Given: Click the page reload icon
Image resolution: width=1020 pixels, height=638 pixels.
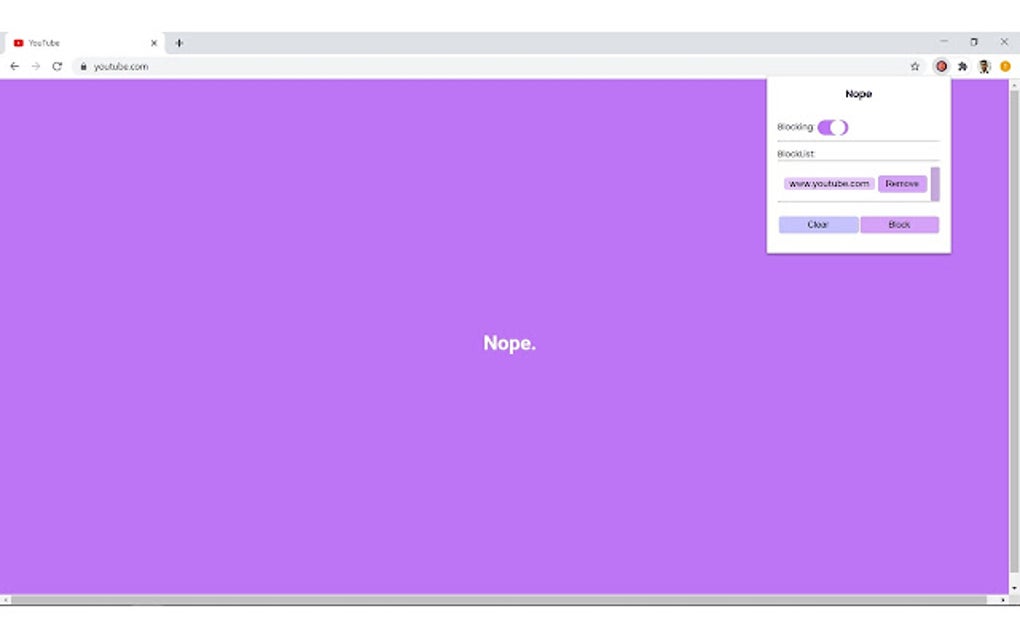Looking at the screenshot, I should (57, 66).
